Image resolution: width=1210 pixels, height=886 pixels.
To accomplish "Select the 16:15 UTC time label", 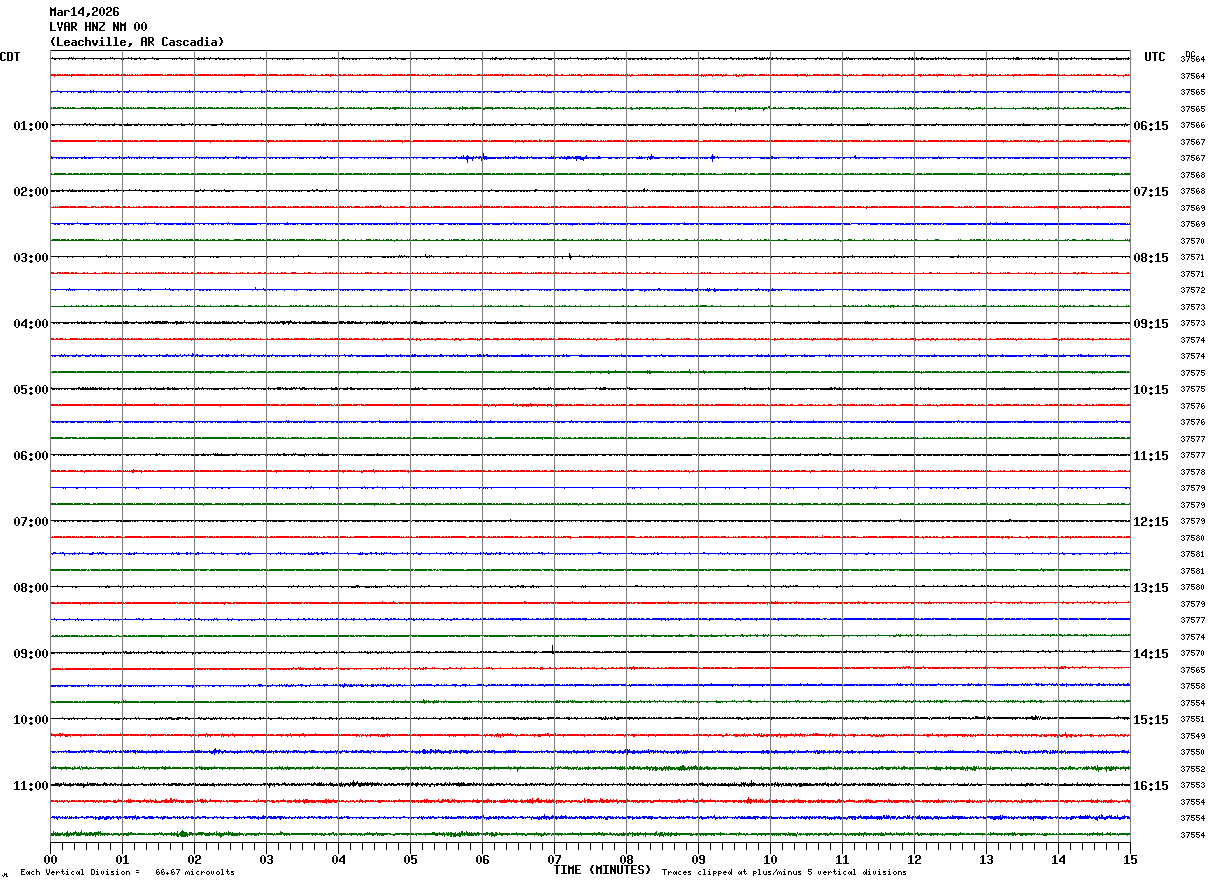I will pos(1150,786).
